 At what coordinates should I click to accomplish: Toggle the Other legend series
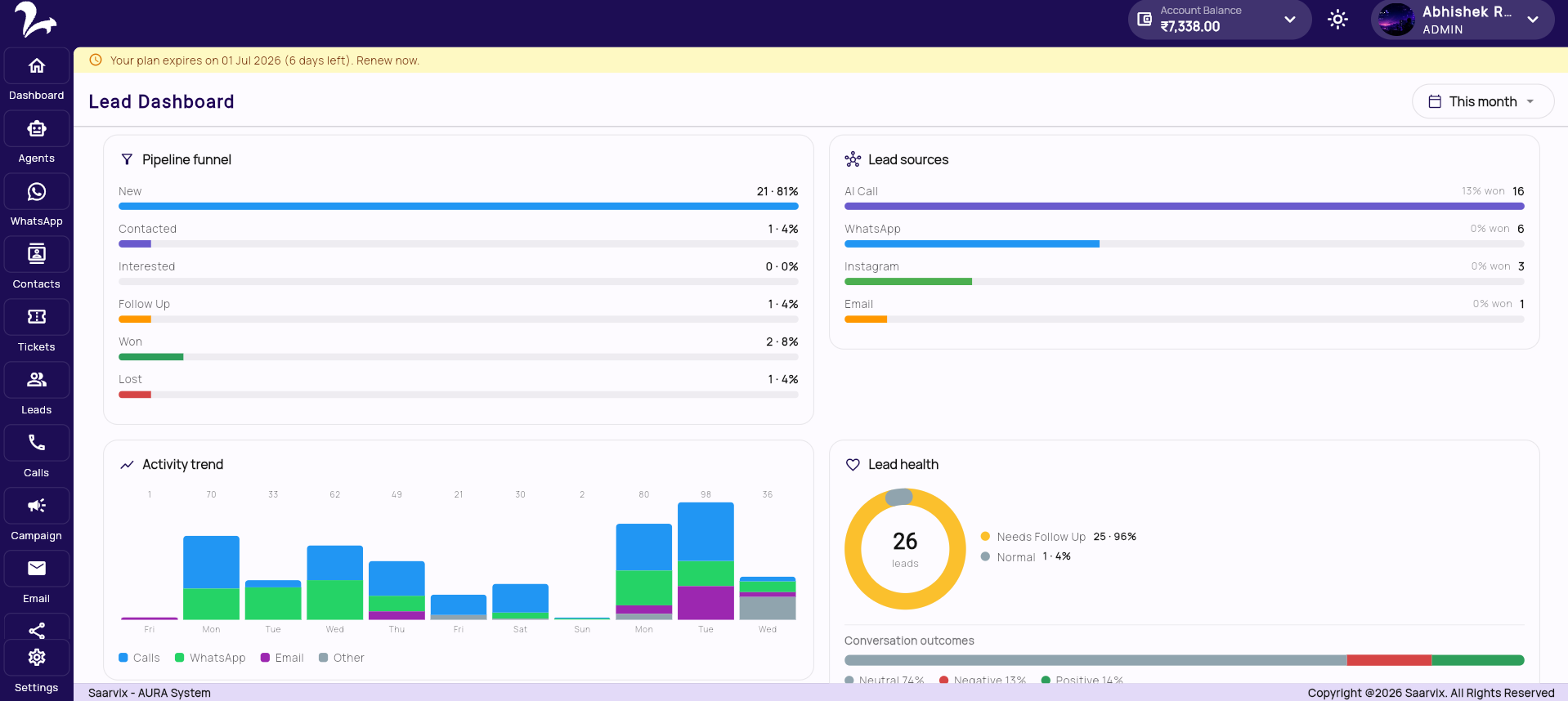(x=341, y=658)
